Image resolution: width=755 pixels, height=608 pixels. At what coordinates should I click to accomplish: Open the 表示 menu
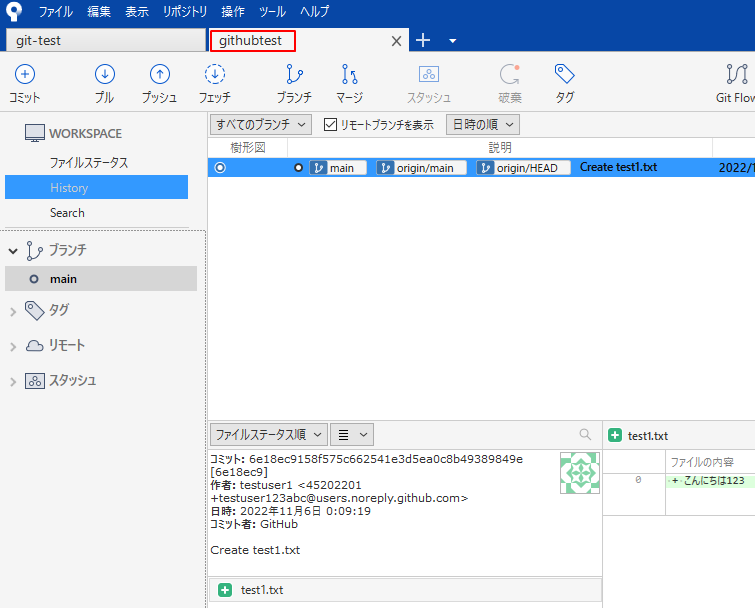137,12
